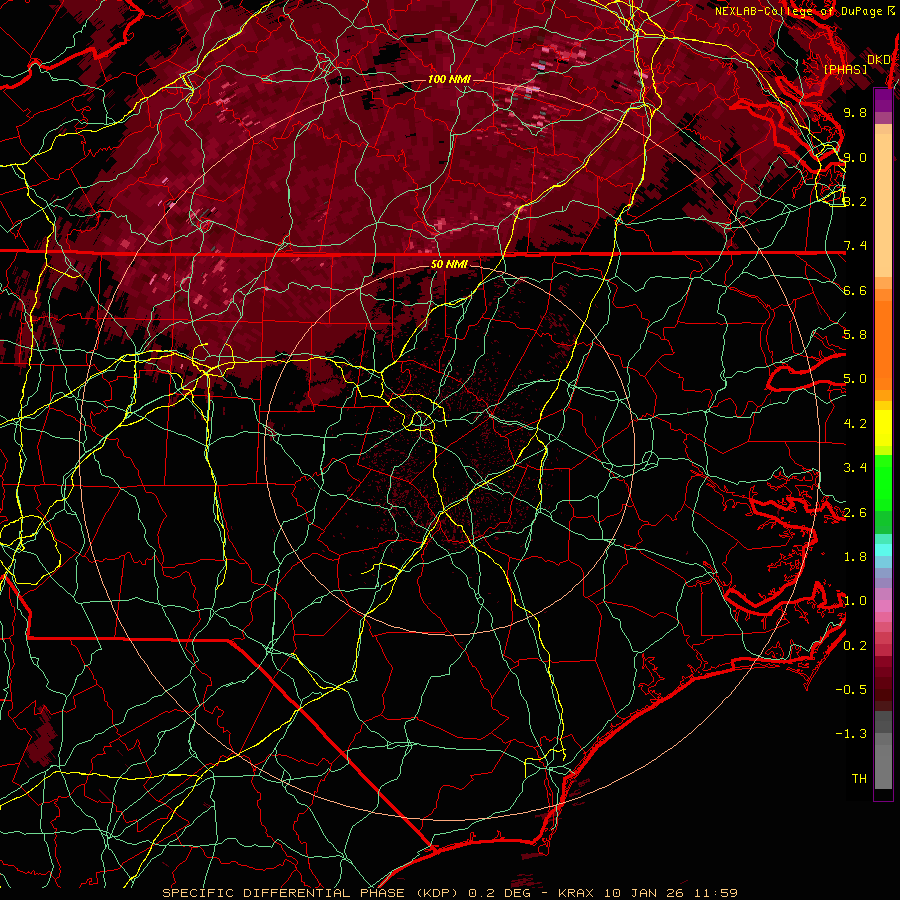Click the "[PHAS]" unit label
This screenshot has height=900, width=900.
845,69
